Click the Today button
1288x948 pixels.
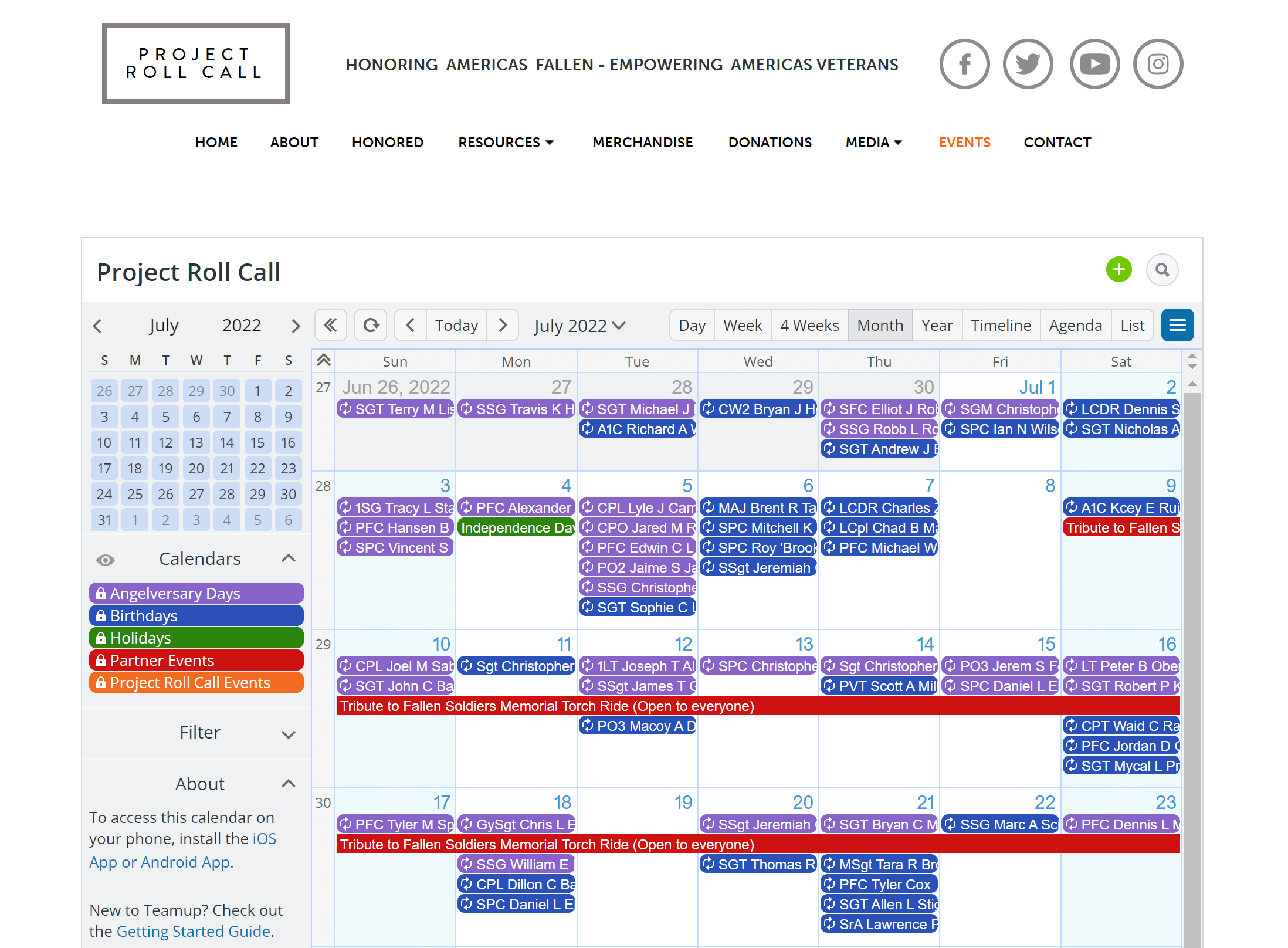tap(456, 326)
